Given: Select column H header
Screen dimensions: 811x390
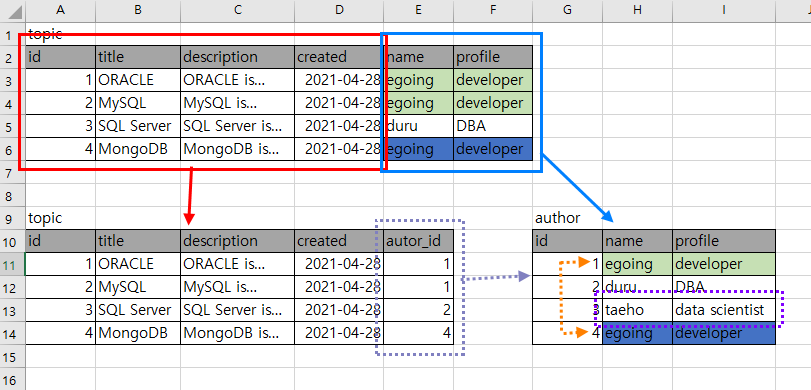Looking at the screenshot, I should pos(638,10).
